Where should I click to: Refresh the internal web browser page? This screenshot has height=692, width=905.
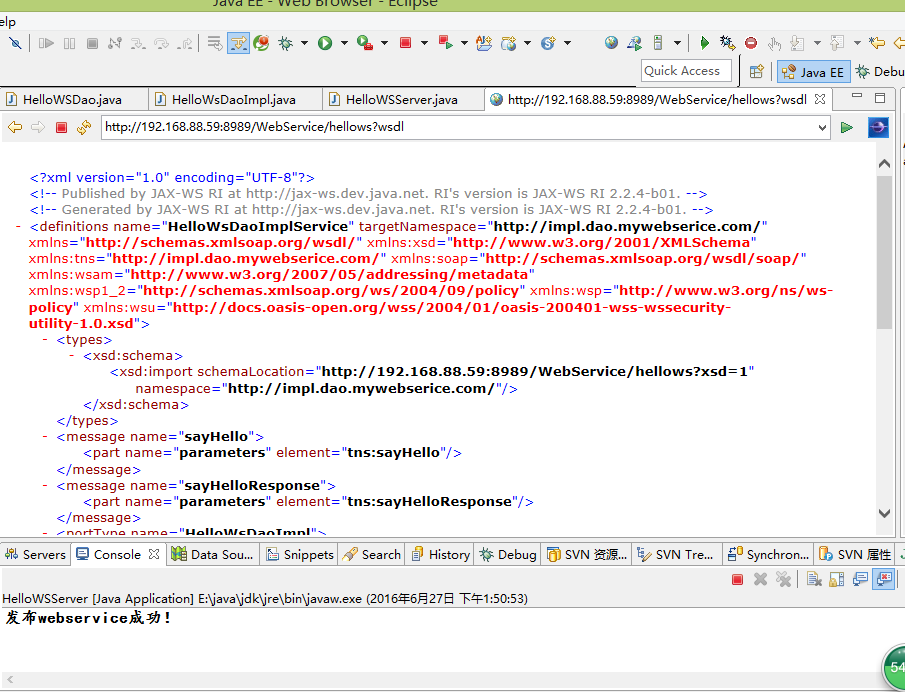(x=83, y=127)
